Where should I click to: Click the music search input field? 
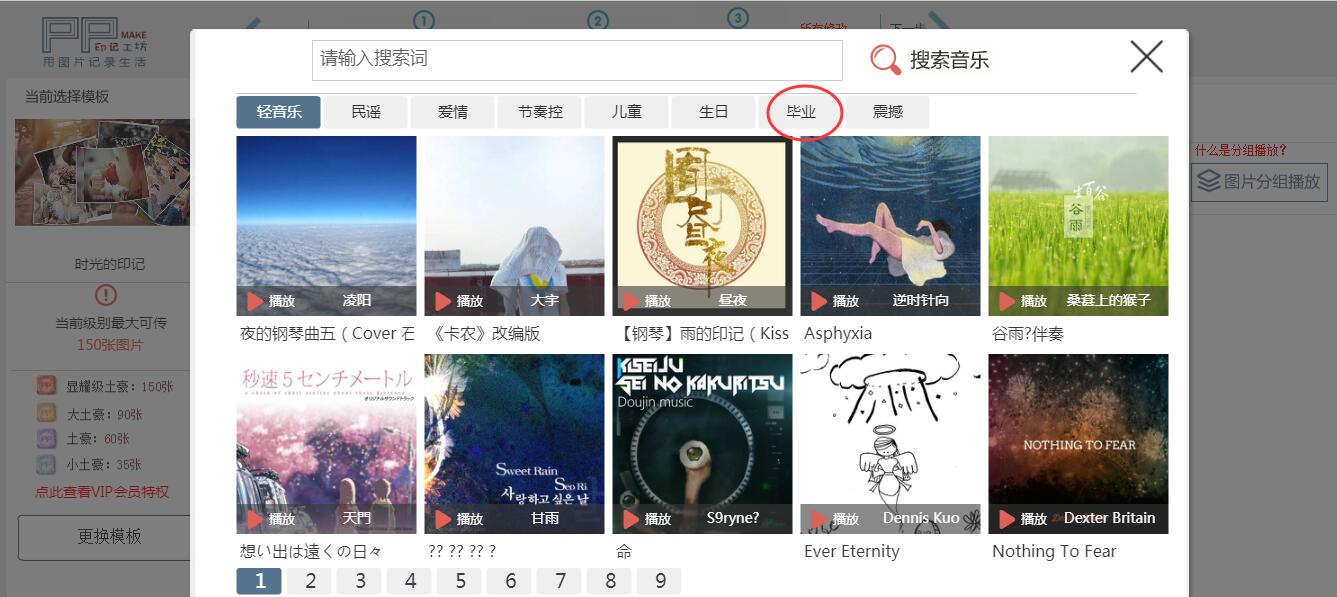577,60
